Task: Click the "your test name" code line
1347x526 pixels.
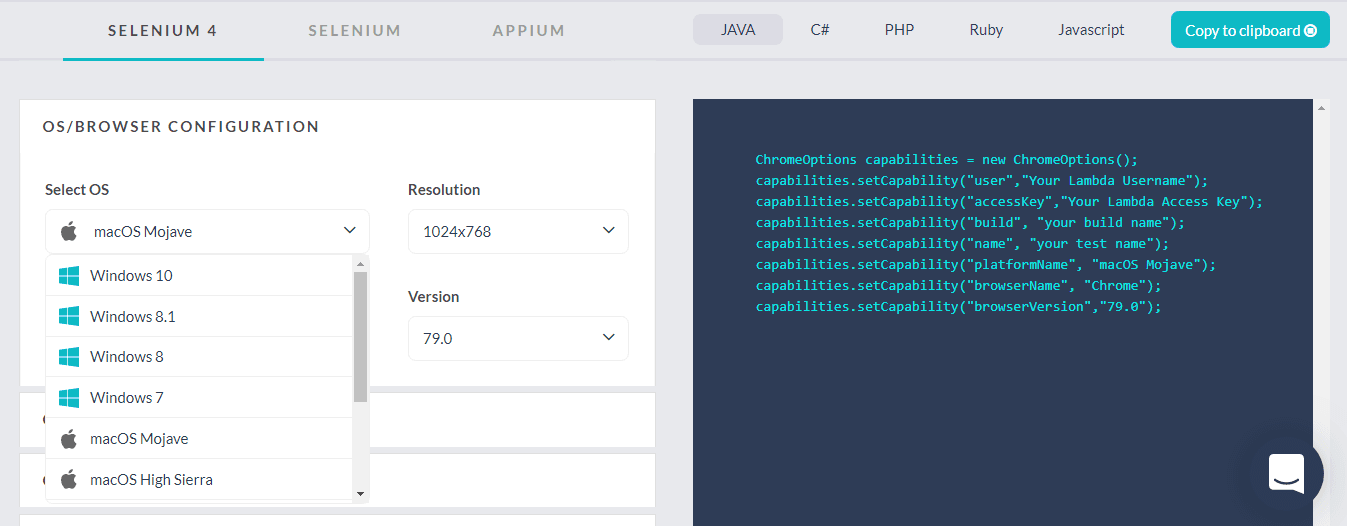Action: (962, 243)
